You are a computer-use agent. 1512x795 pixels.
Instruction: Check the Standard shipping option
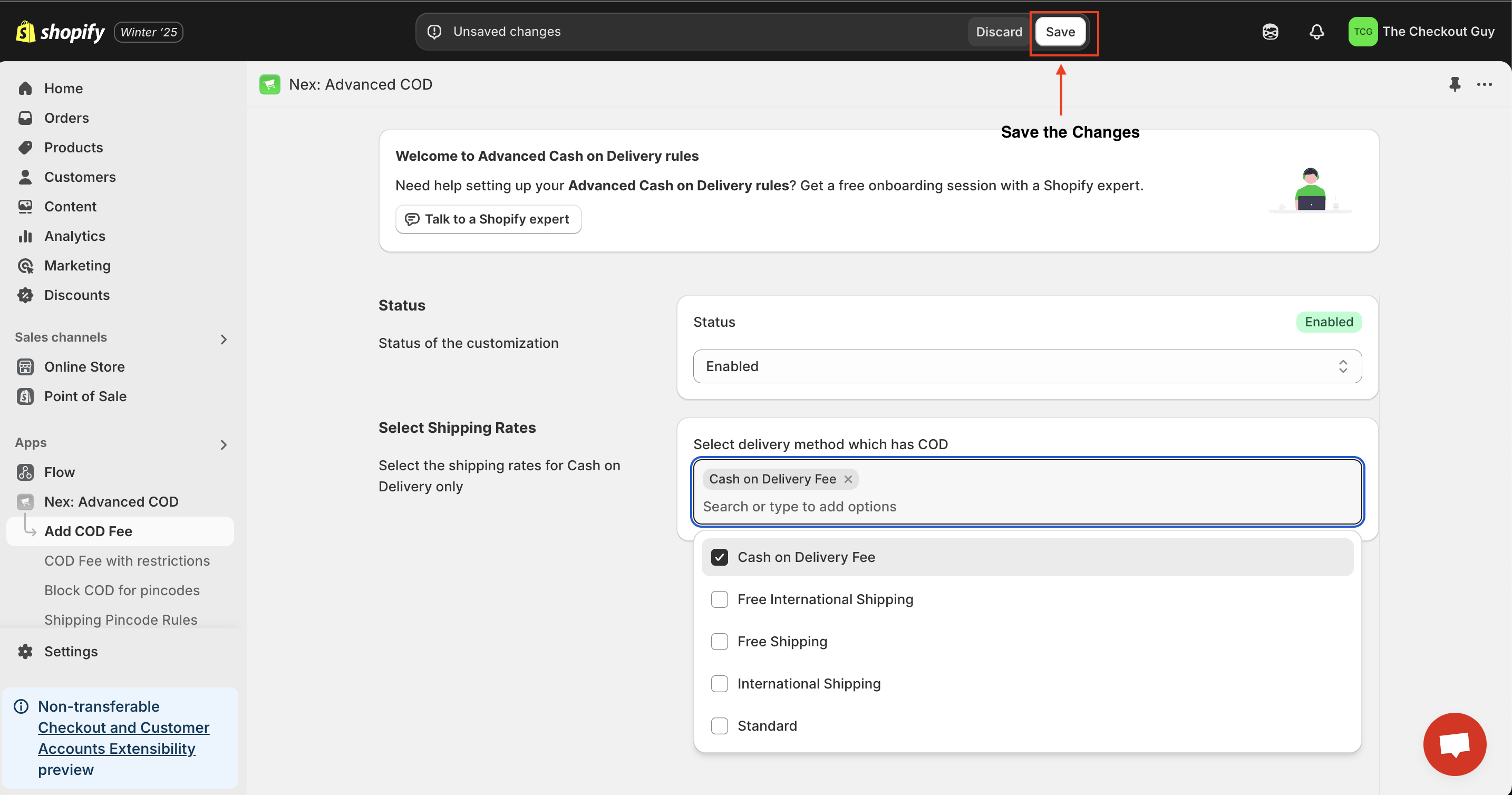pos(719,726)
